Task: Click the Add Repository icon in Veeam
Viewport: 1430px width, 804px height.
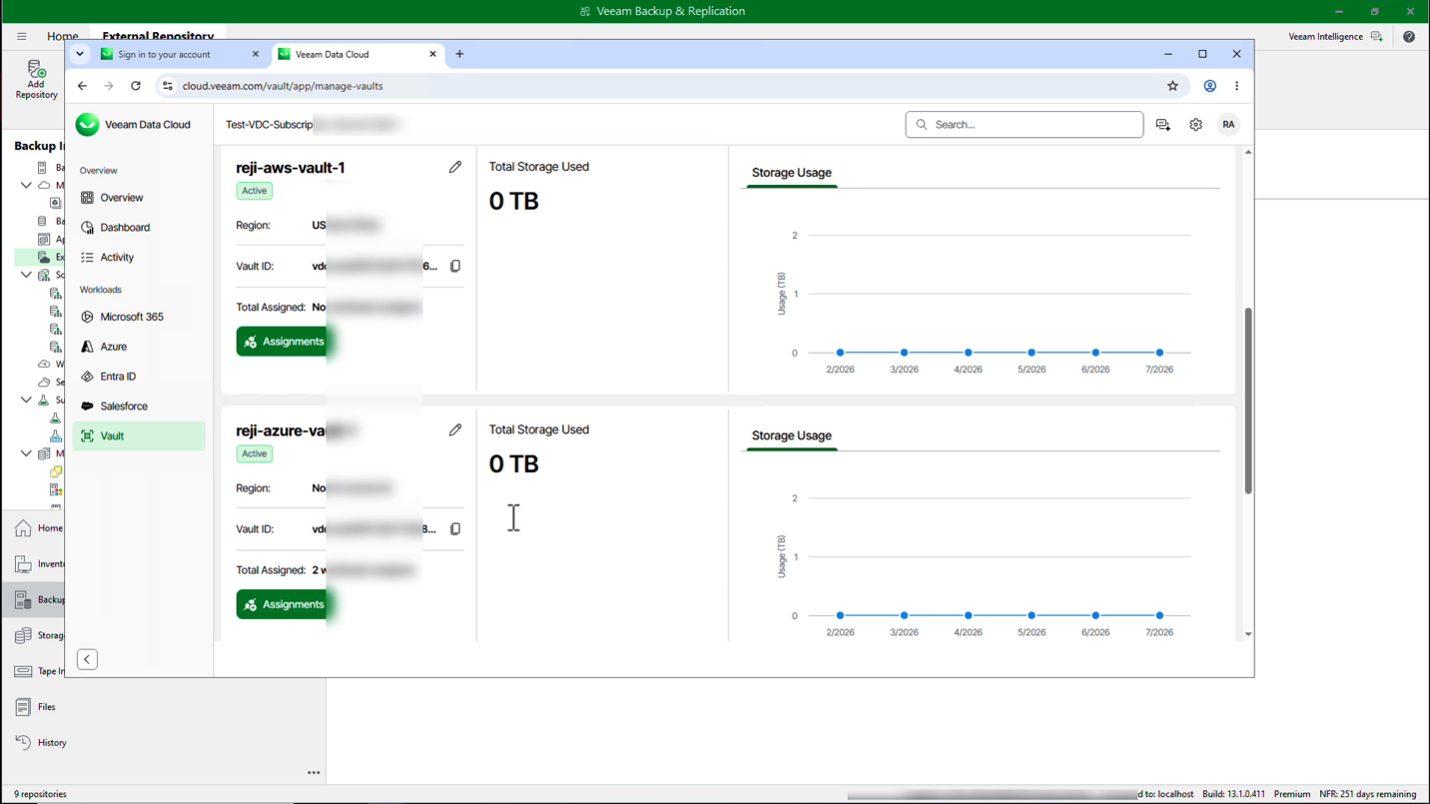Action: [36, 80]
